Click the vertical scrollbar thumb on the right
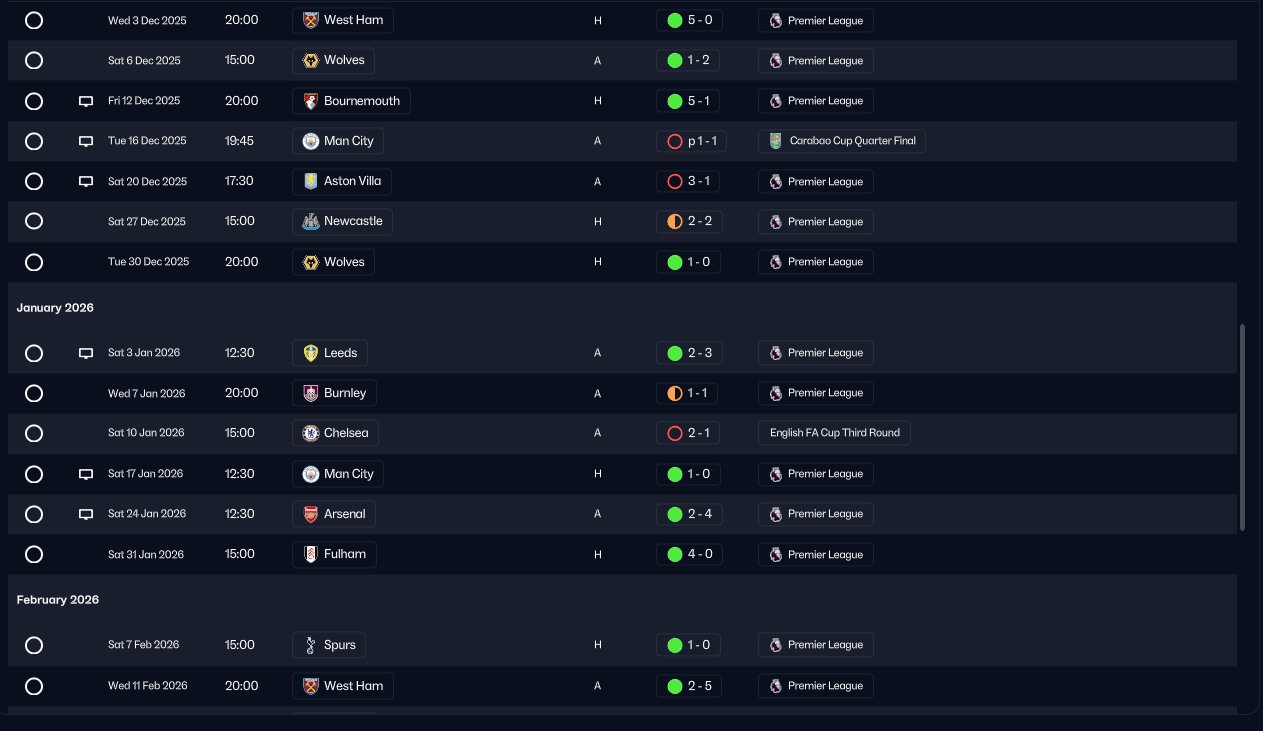The height and width of the screenshot is (731, 1263). (x=1243, y=427)
